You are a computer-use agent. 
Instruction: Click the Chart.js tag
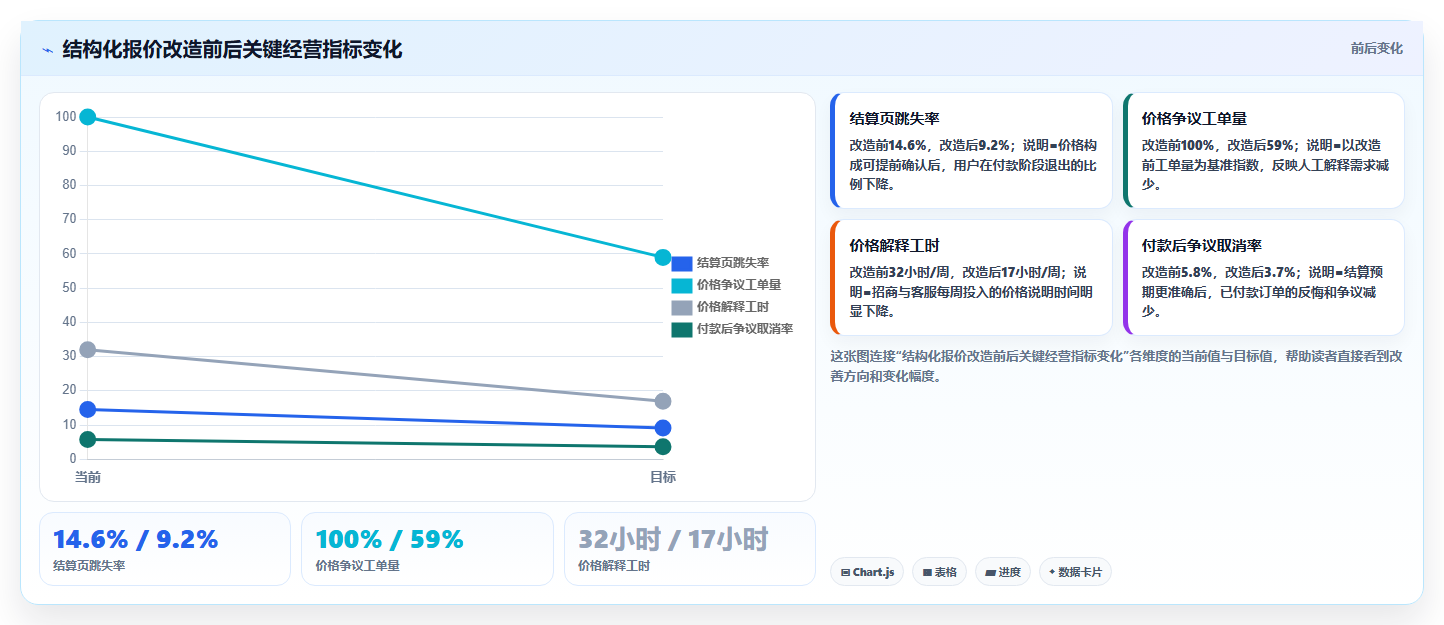(x=867, y=572)
